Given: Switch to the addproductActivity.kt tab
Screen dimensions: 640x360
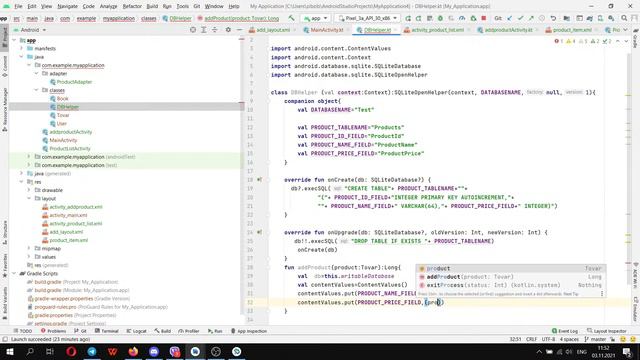Looking at the screenshot, I should click(507, 30).
